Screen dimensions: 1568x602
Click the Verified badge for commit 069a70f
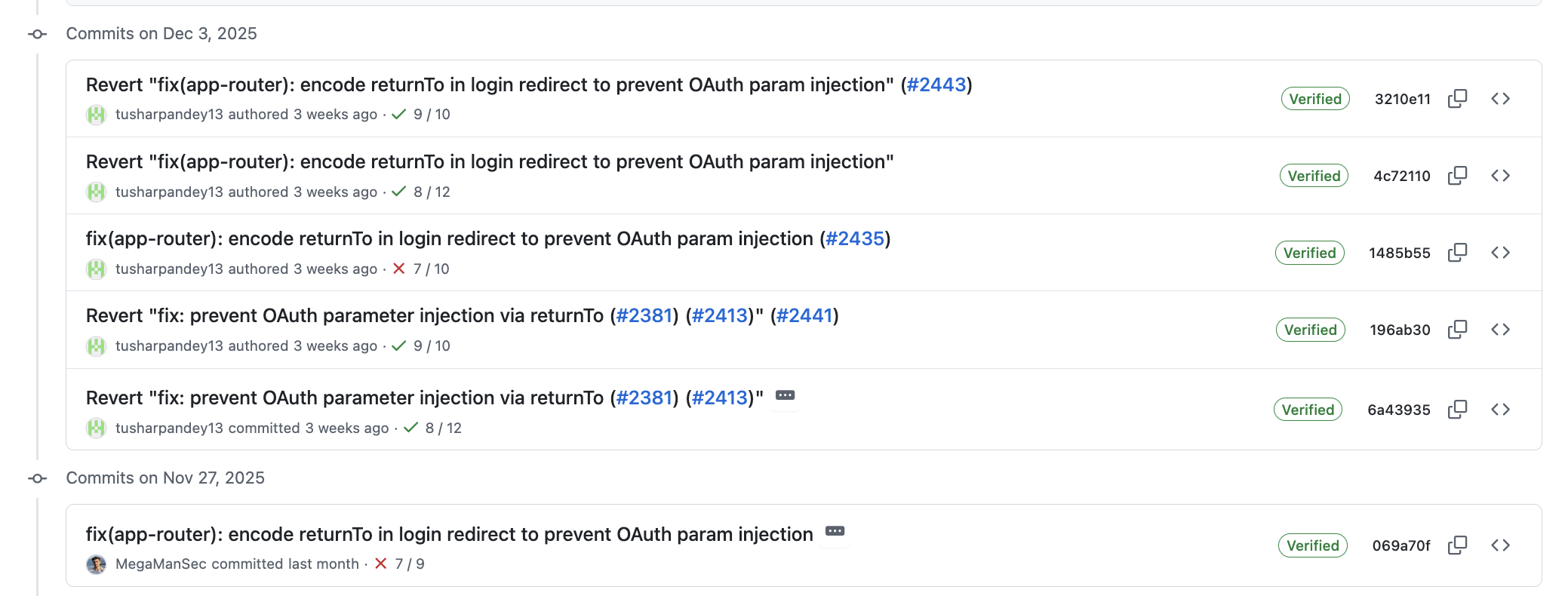pos(1312,545)
